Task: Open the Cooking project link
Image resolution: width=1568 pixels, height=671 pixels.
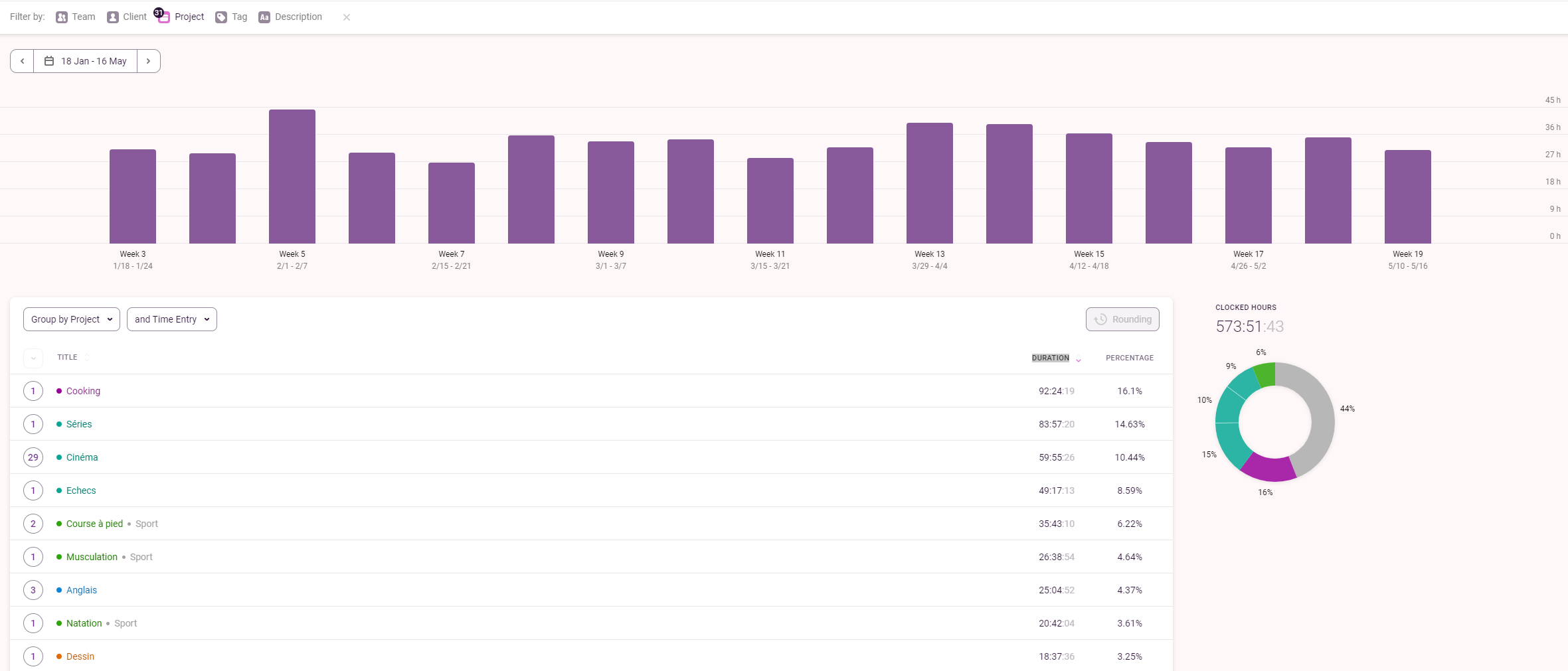Action: coord(83,391)
